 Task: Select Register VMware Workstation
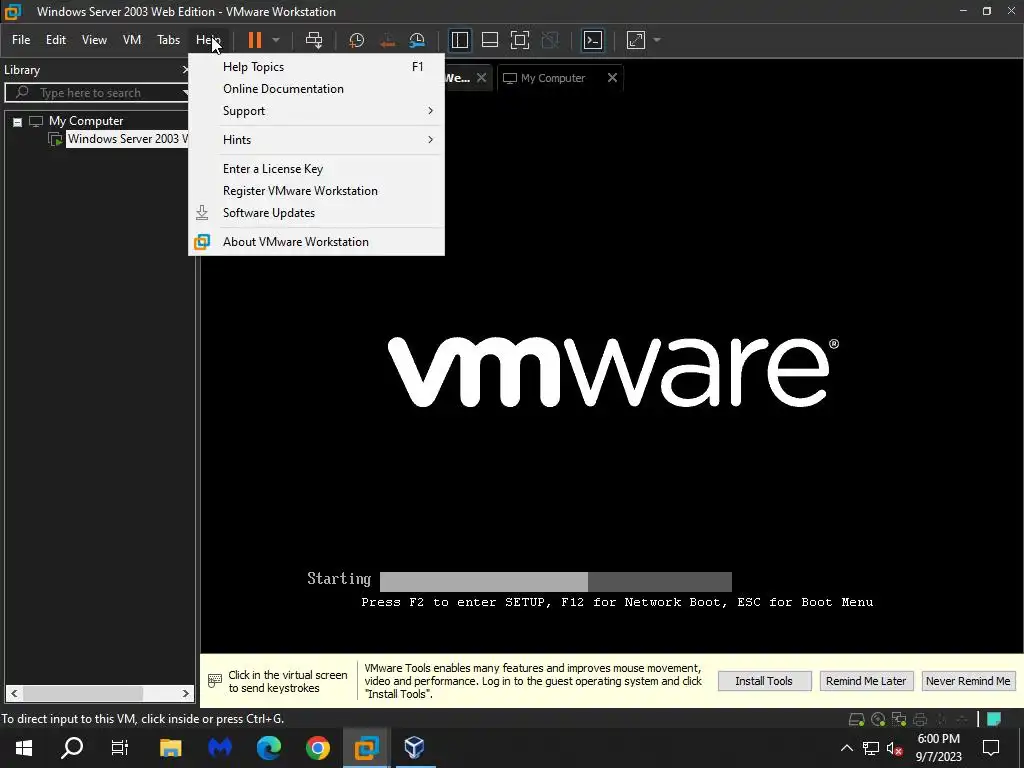coord(316,191)
